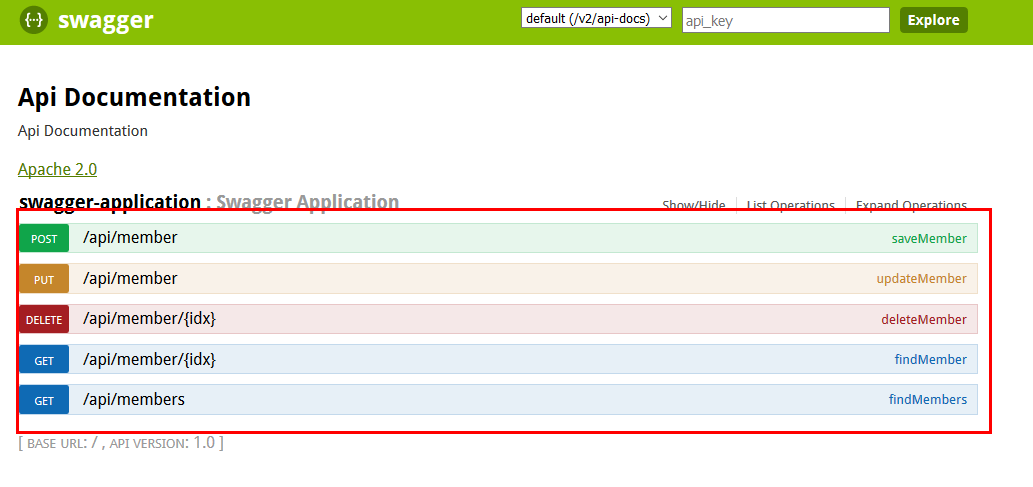Click the Show/Hide link
Image resolution: width=1033 pixels, height=487 pixels.
[x=694, y=205]
